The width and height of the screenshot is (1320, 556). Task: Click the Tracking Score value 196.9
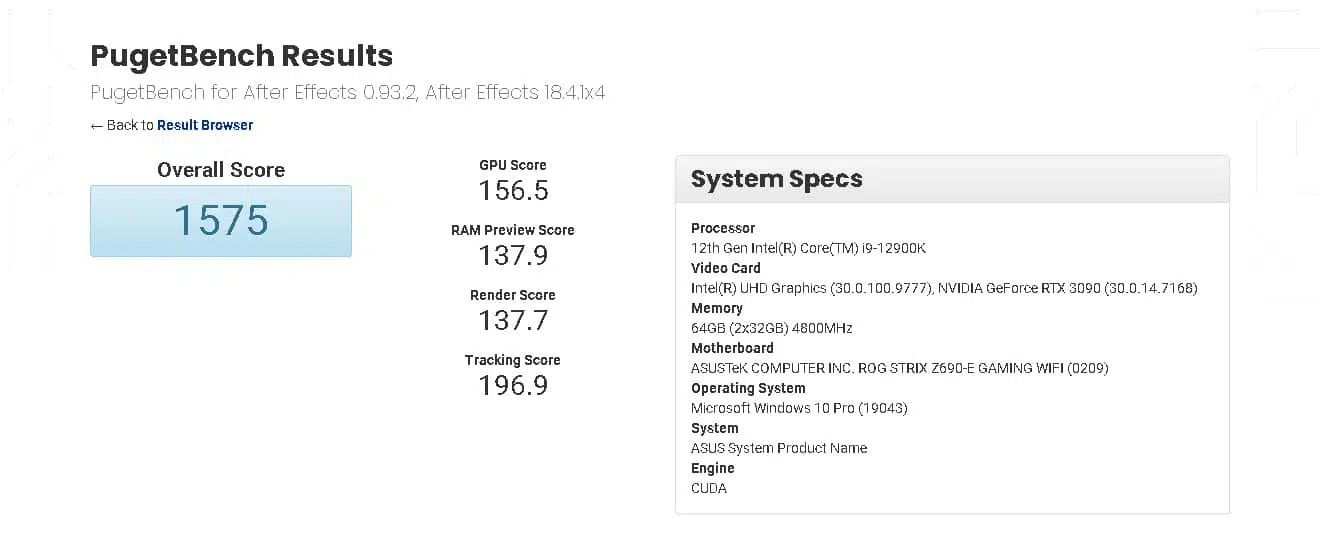(513, 385)
